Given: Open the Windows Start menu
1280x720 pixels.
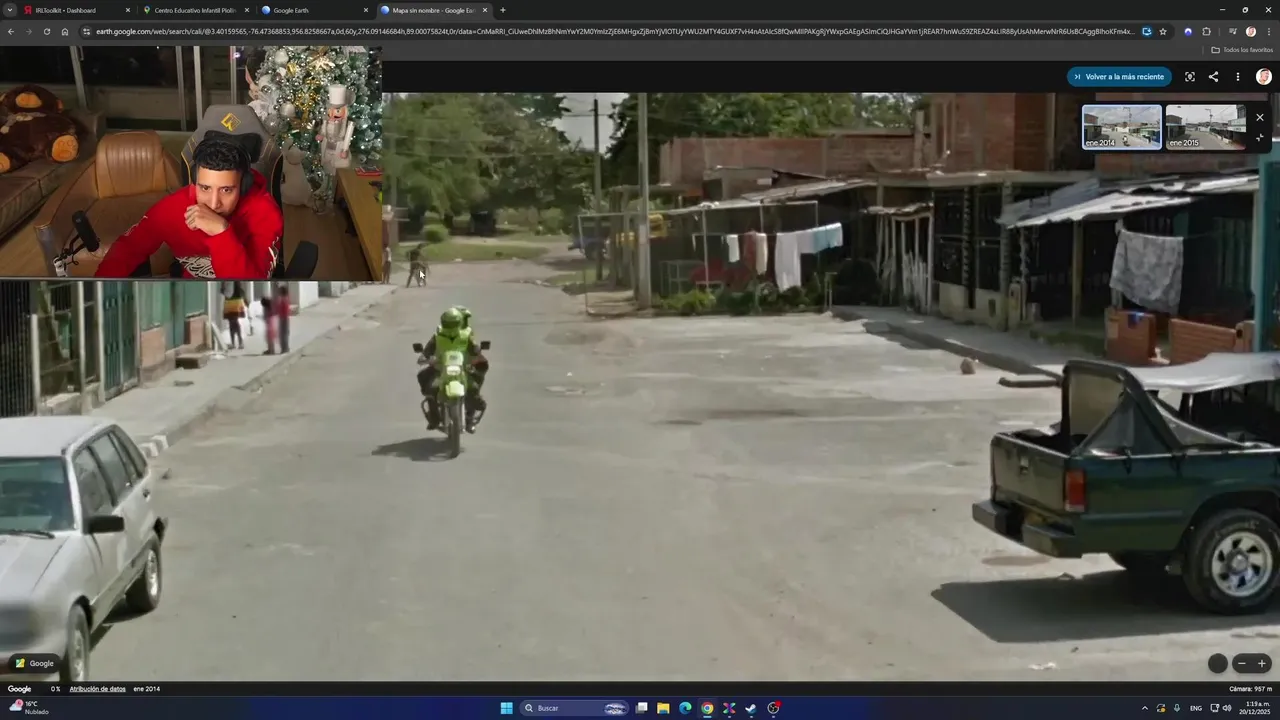Looking at the screenshot, I should tap(506, 708).
